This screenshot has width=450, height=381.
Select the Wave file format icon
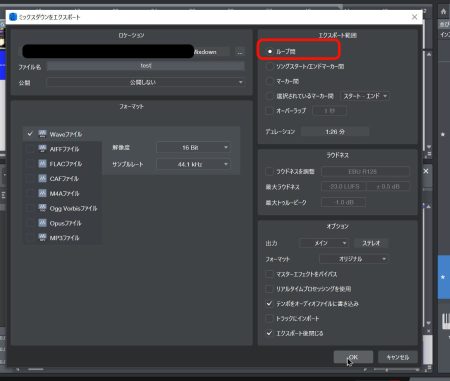point(42,134)
